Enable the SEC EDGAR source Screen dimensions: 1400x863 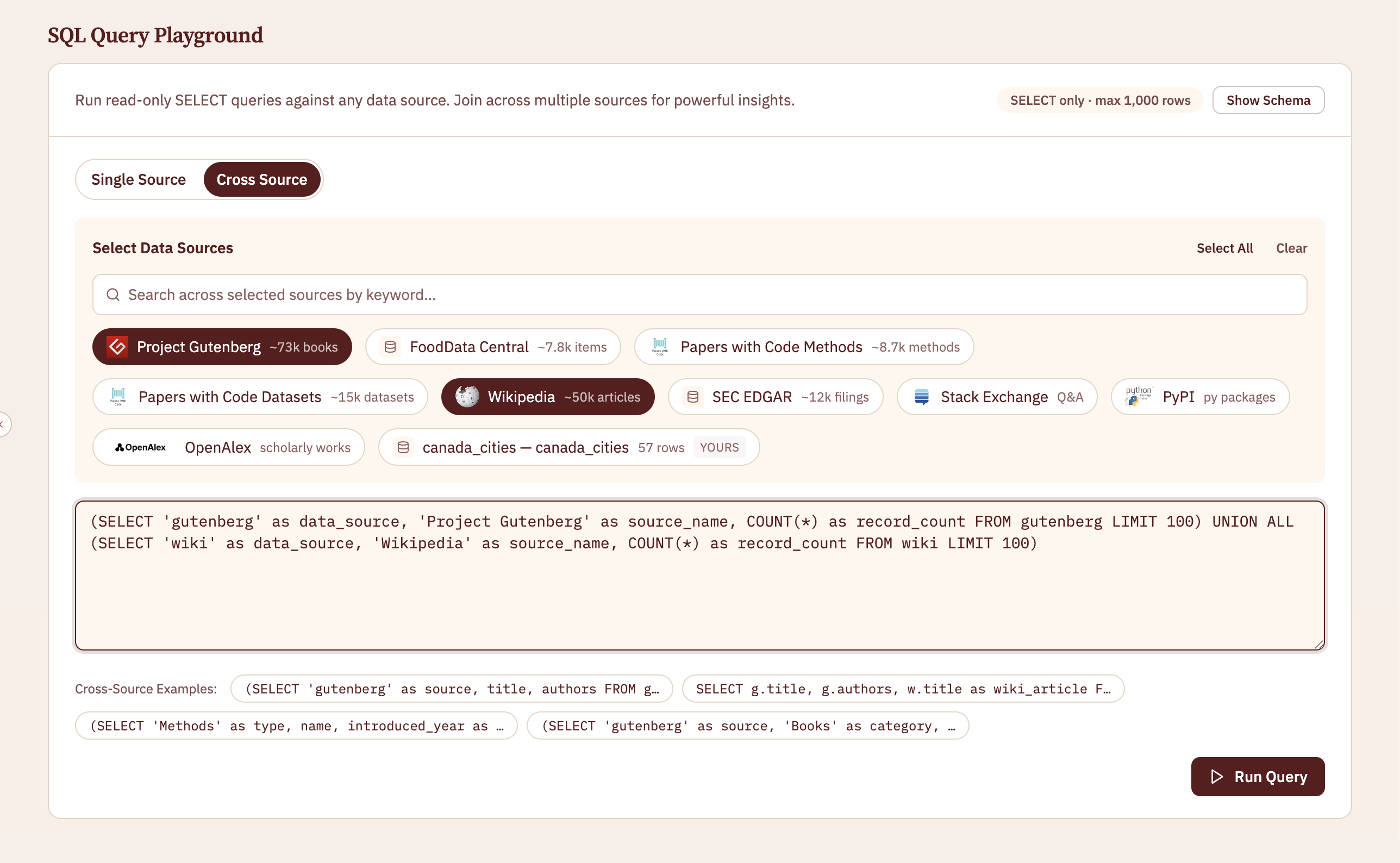pyautogui.click(x=776, y=397)
